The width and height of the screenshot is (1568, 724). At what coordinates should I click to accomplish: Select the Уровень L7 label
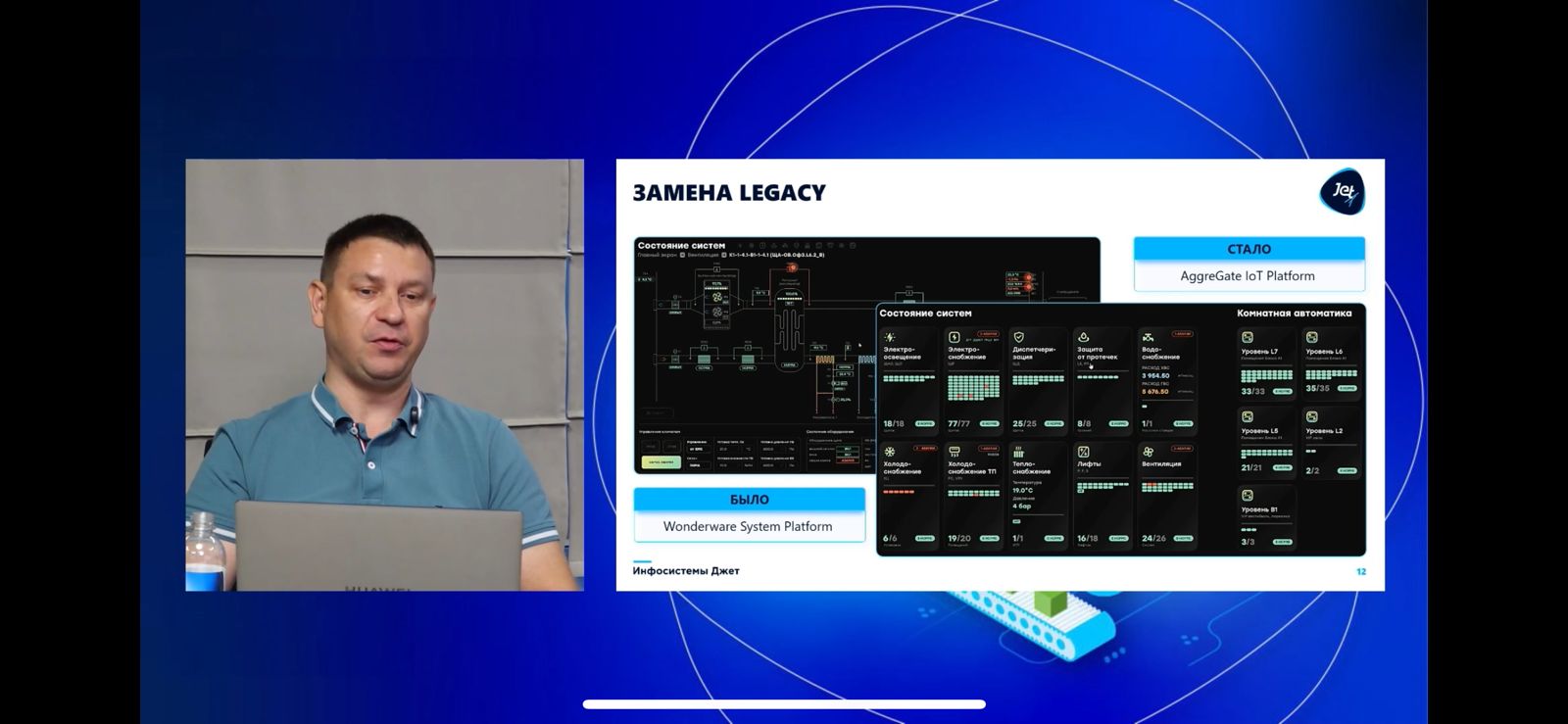pyautogui.click(x=1259, y=351)
